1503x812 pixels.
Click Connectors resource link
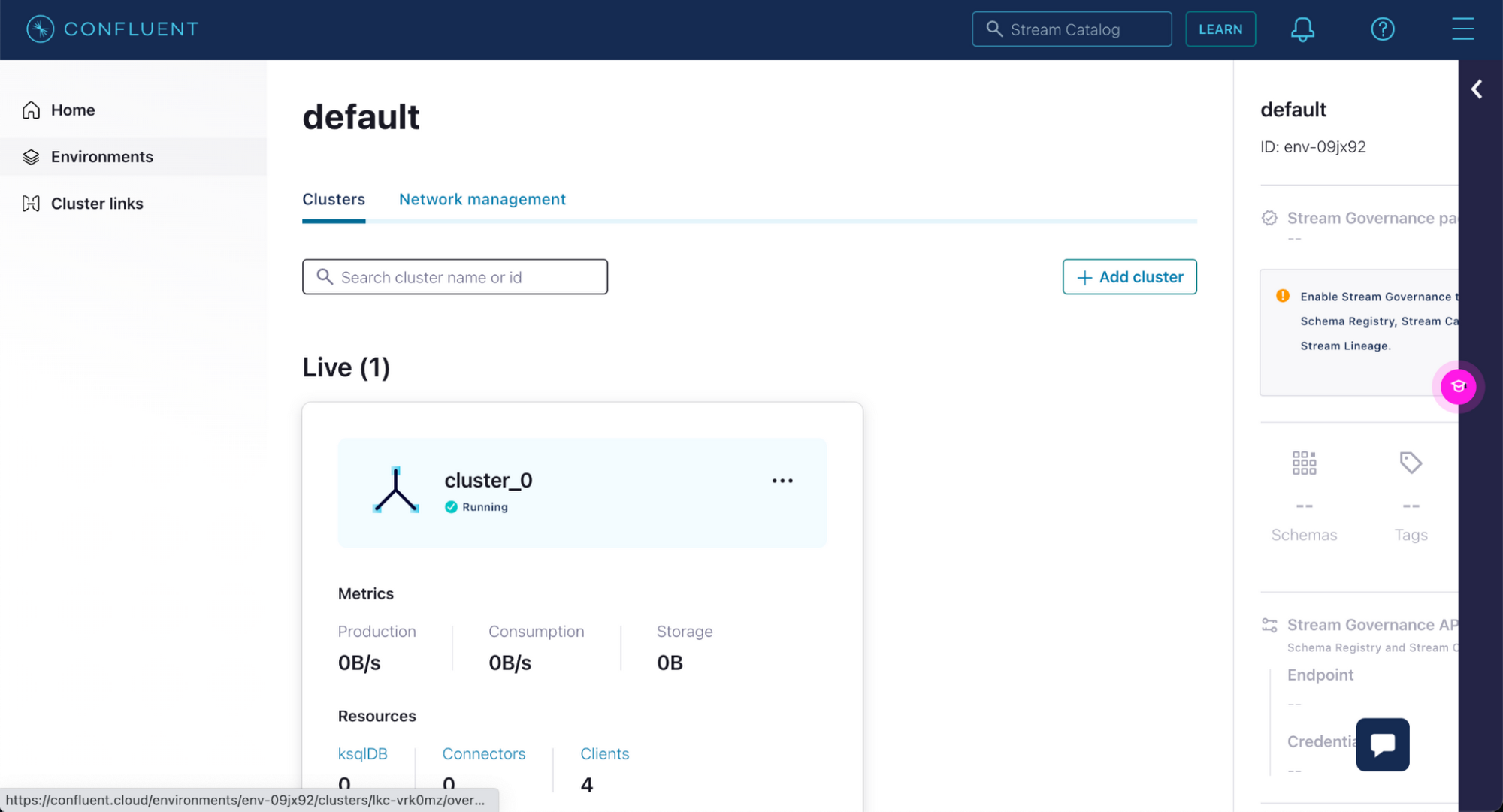tap(484, 754)
